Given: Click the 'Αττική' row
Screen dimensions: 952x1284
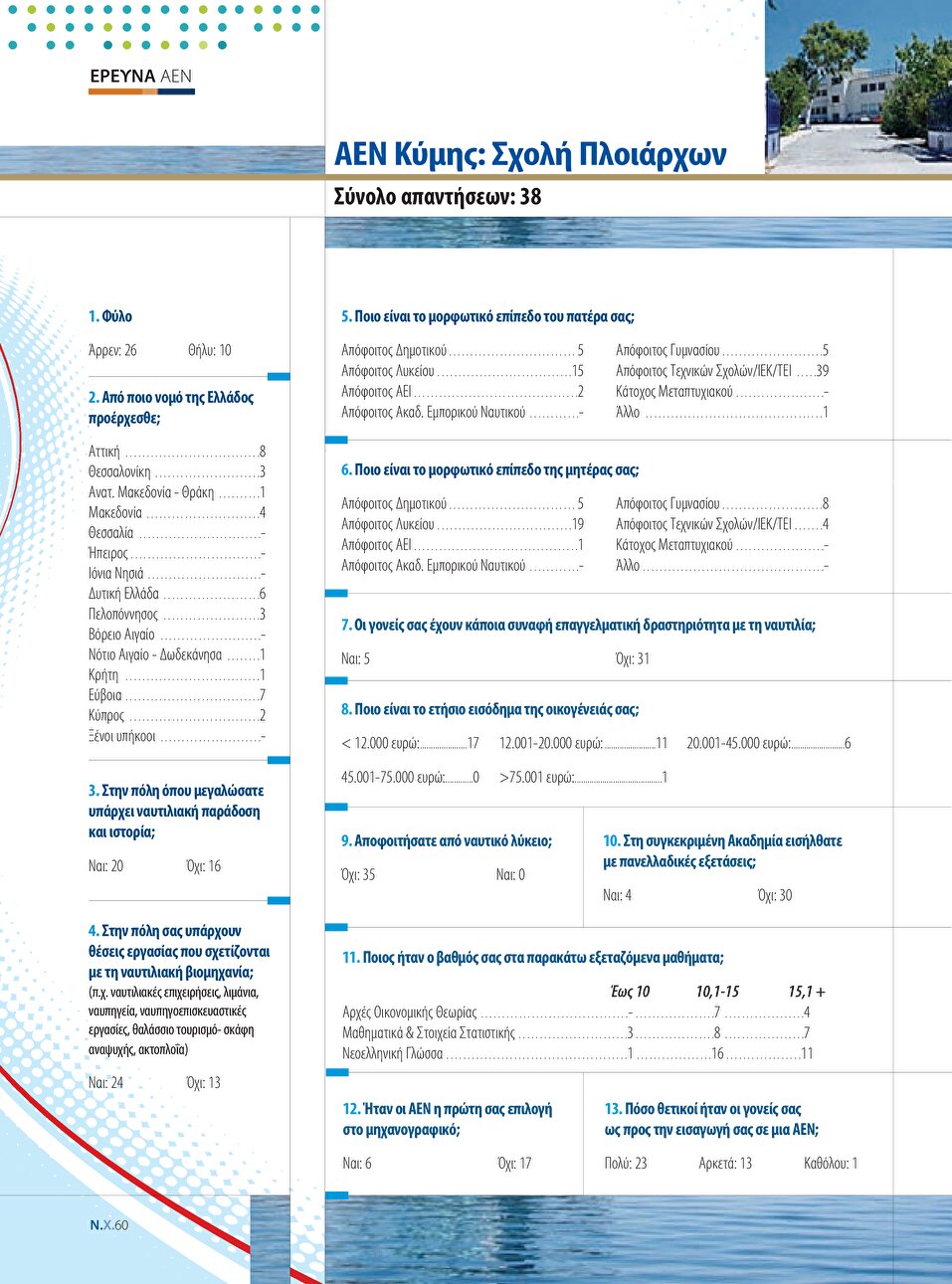Looking at the screenshot, I should [x=177, y=452].
